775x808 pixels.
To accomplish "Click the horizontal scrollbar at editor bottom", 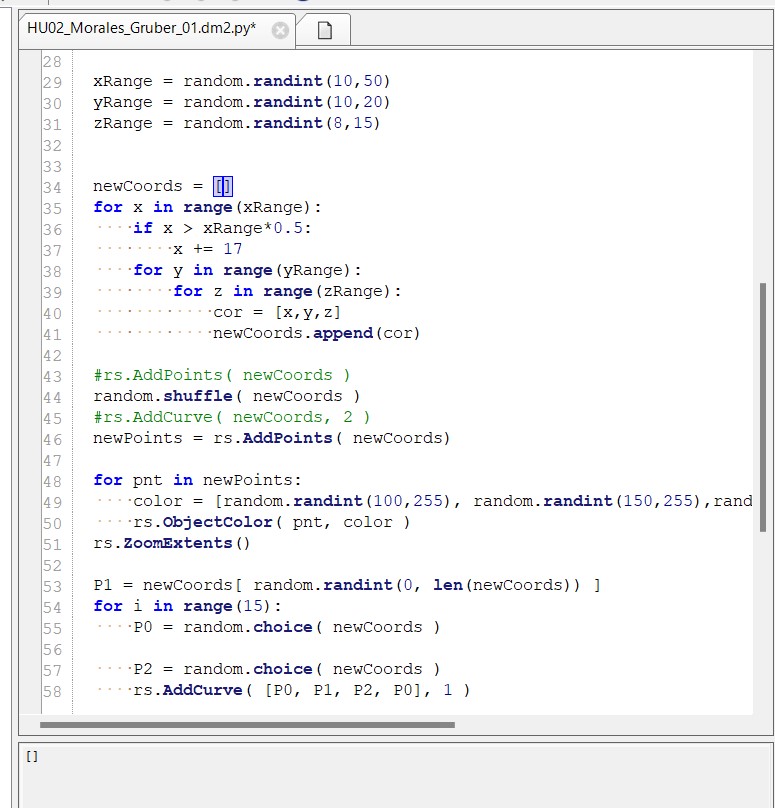I will (247, 725).
